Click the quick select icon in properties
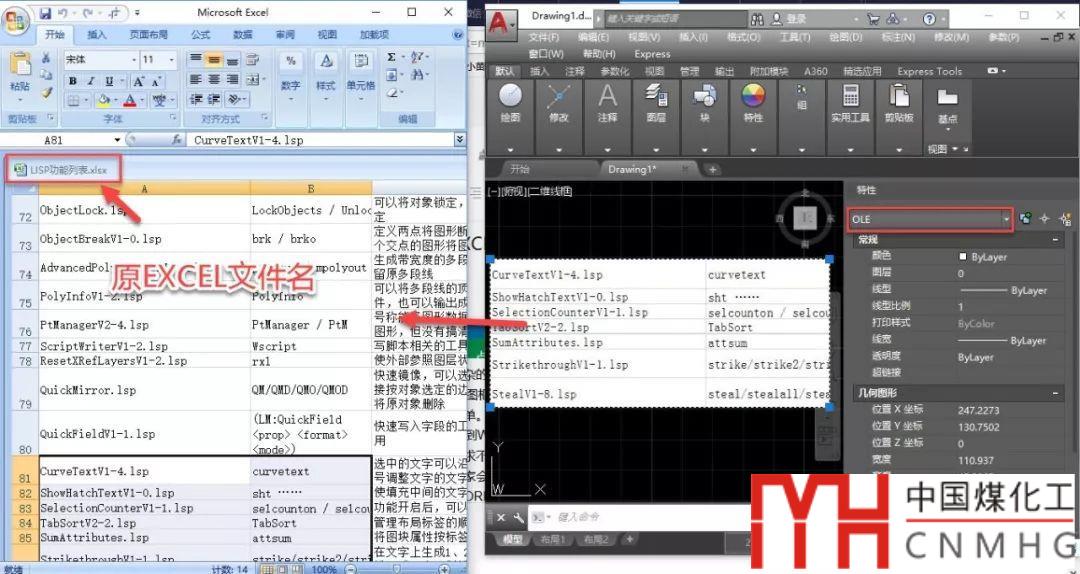The width and height of the screenshot is (1080, 574). pos(1066,219)
